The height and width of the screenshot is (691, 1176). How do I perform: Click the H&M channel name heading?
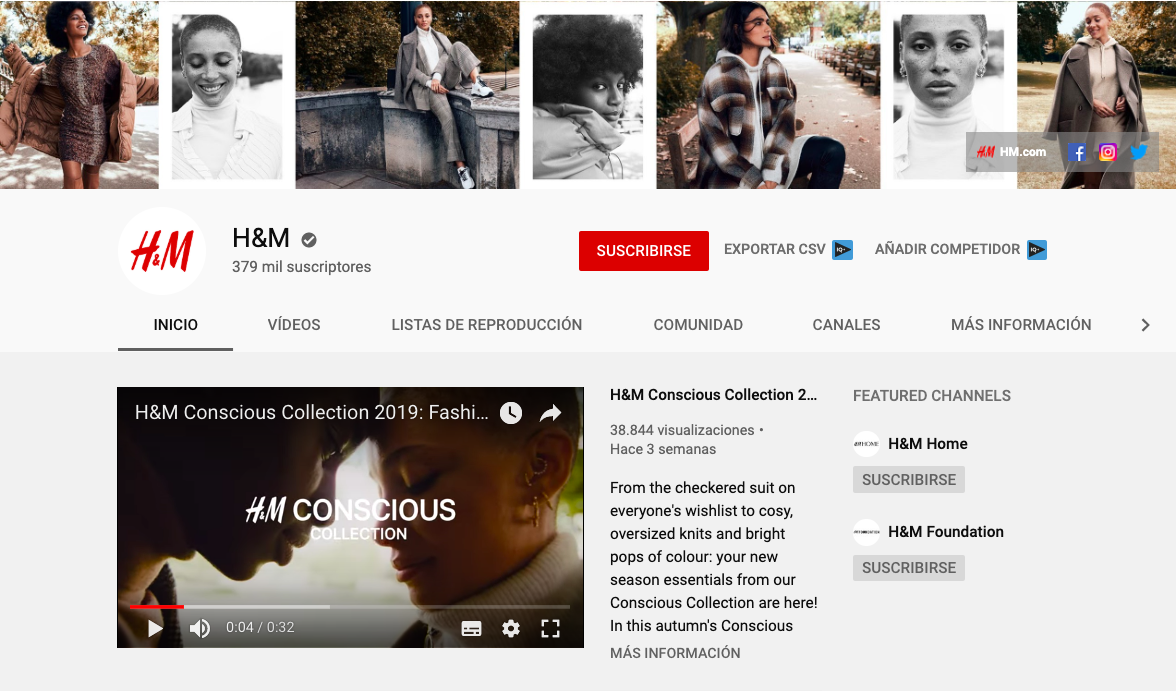click(261, 238)
